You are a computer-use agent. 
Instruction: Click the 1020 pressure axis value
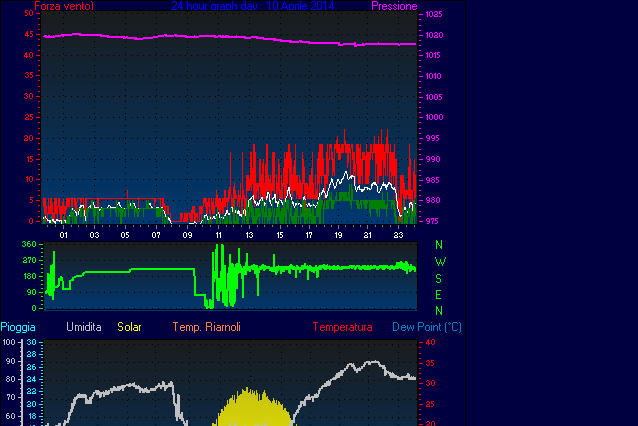coord(434,35)
